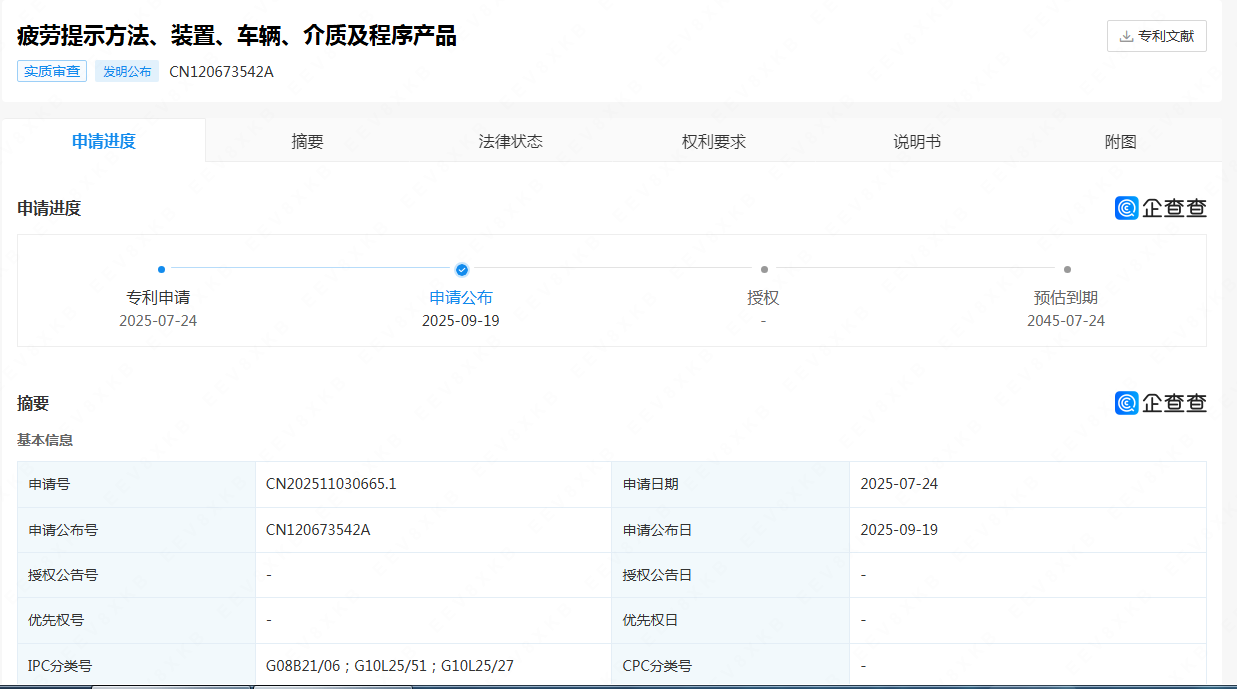
Task: Open the 法律状态 tab
Action: (x=510, y=142)
